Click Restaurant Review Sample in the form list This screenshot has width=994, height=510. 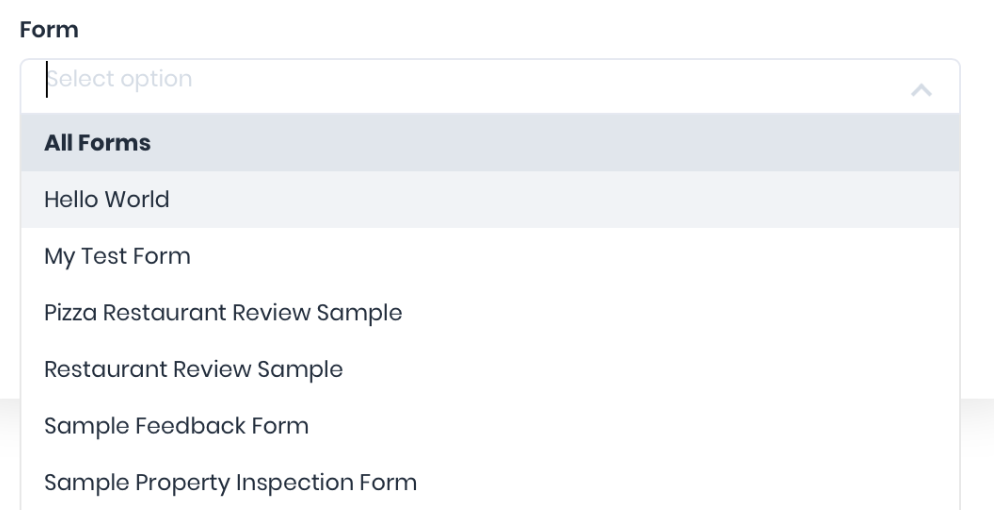click(193, 370)
